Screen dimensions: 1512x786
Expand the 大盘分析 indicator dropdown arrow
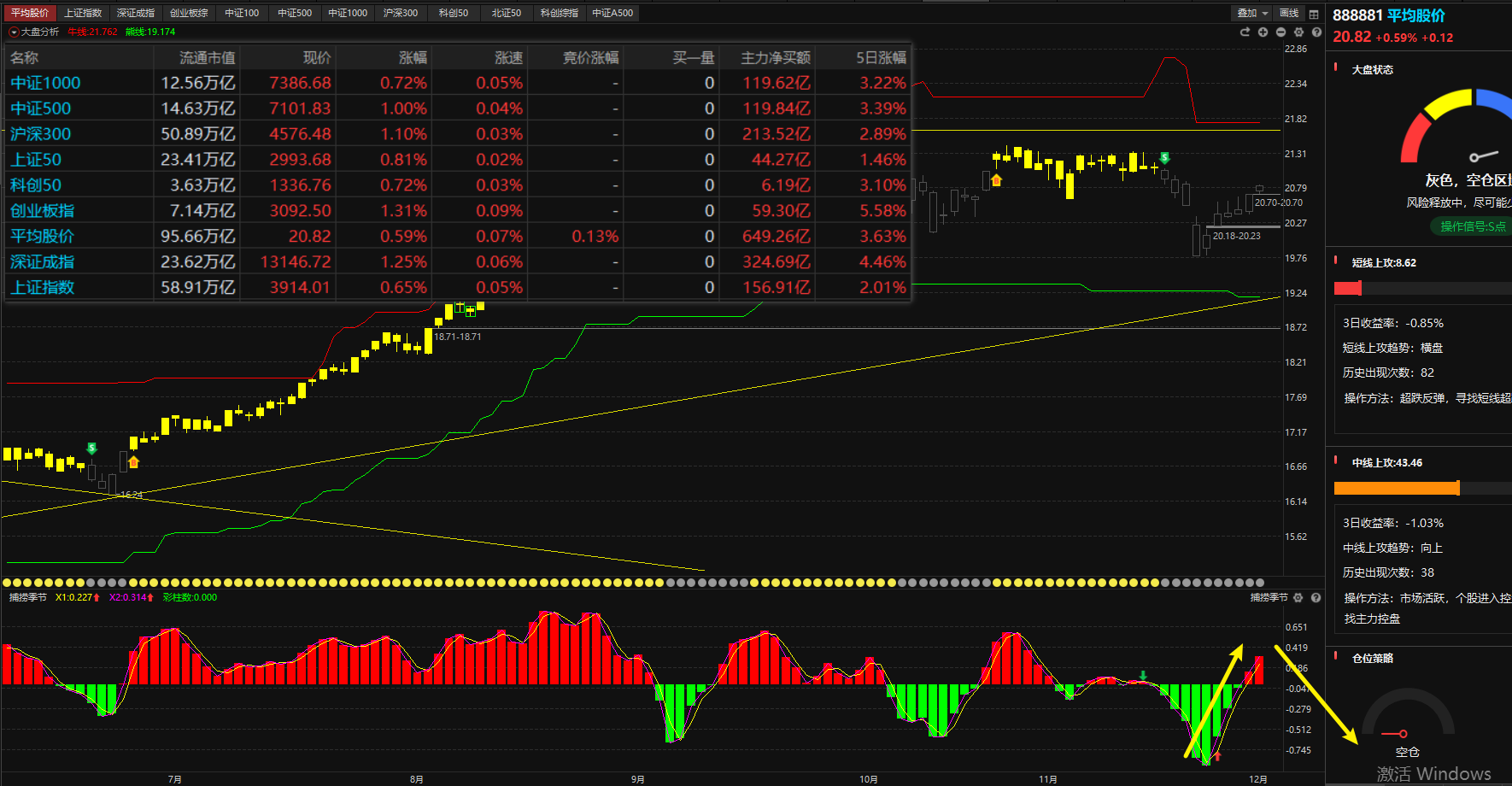click(x=14, y=32)
